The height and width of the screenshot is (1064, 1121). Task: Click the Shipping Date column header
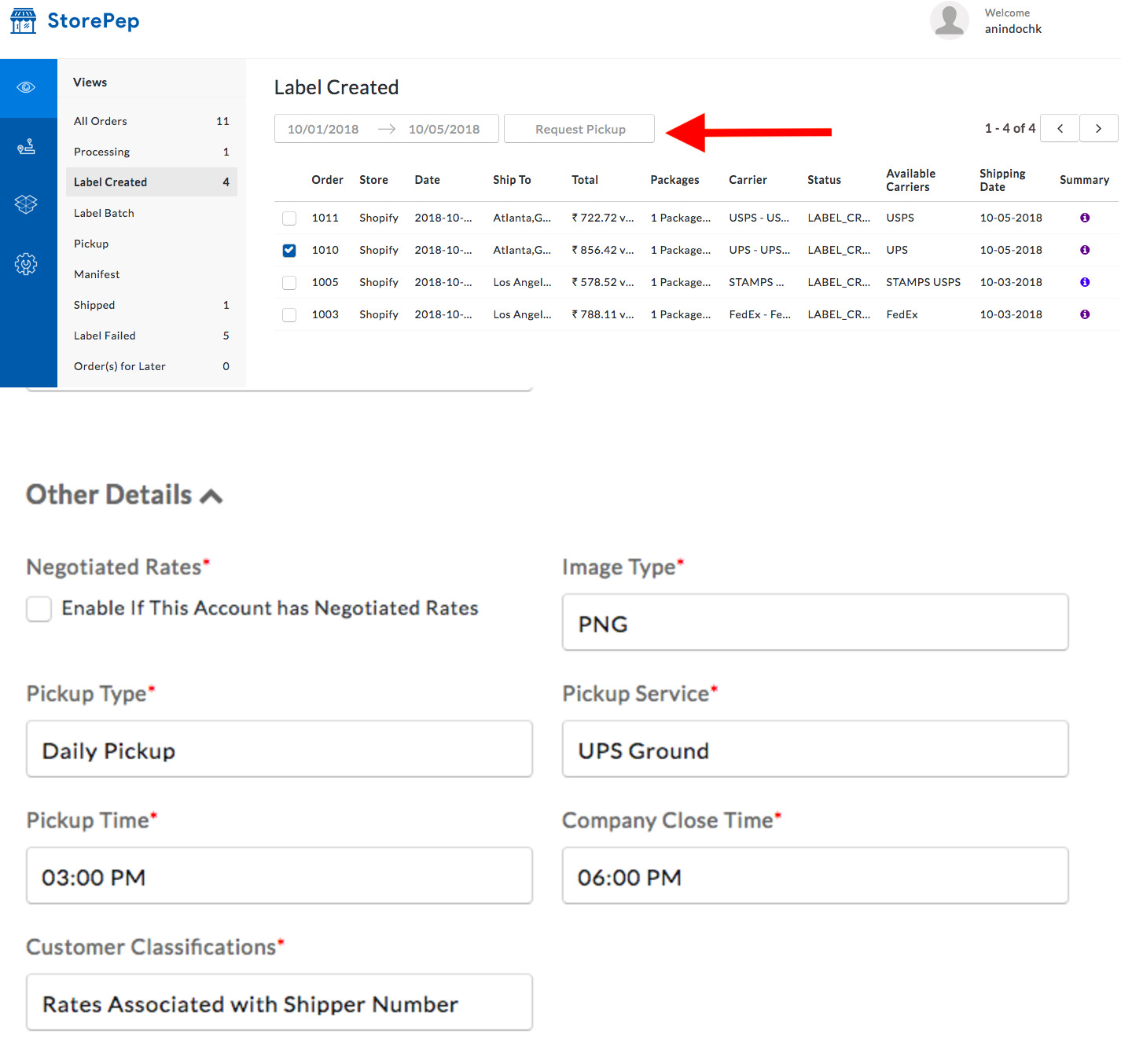(x=1002, y=180)
